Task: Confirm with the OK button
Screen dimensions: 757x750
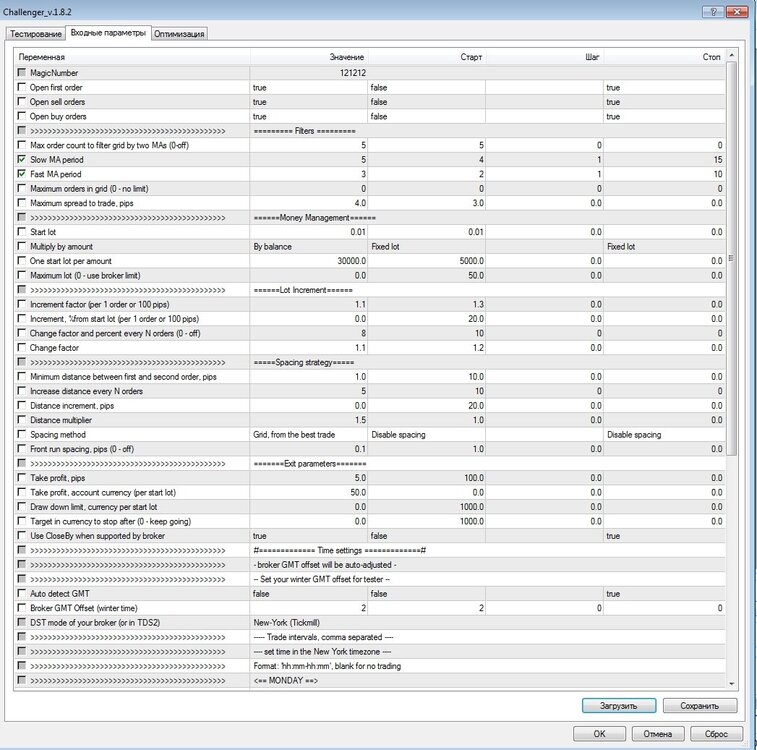Action: (599, 734)
